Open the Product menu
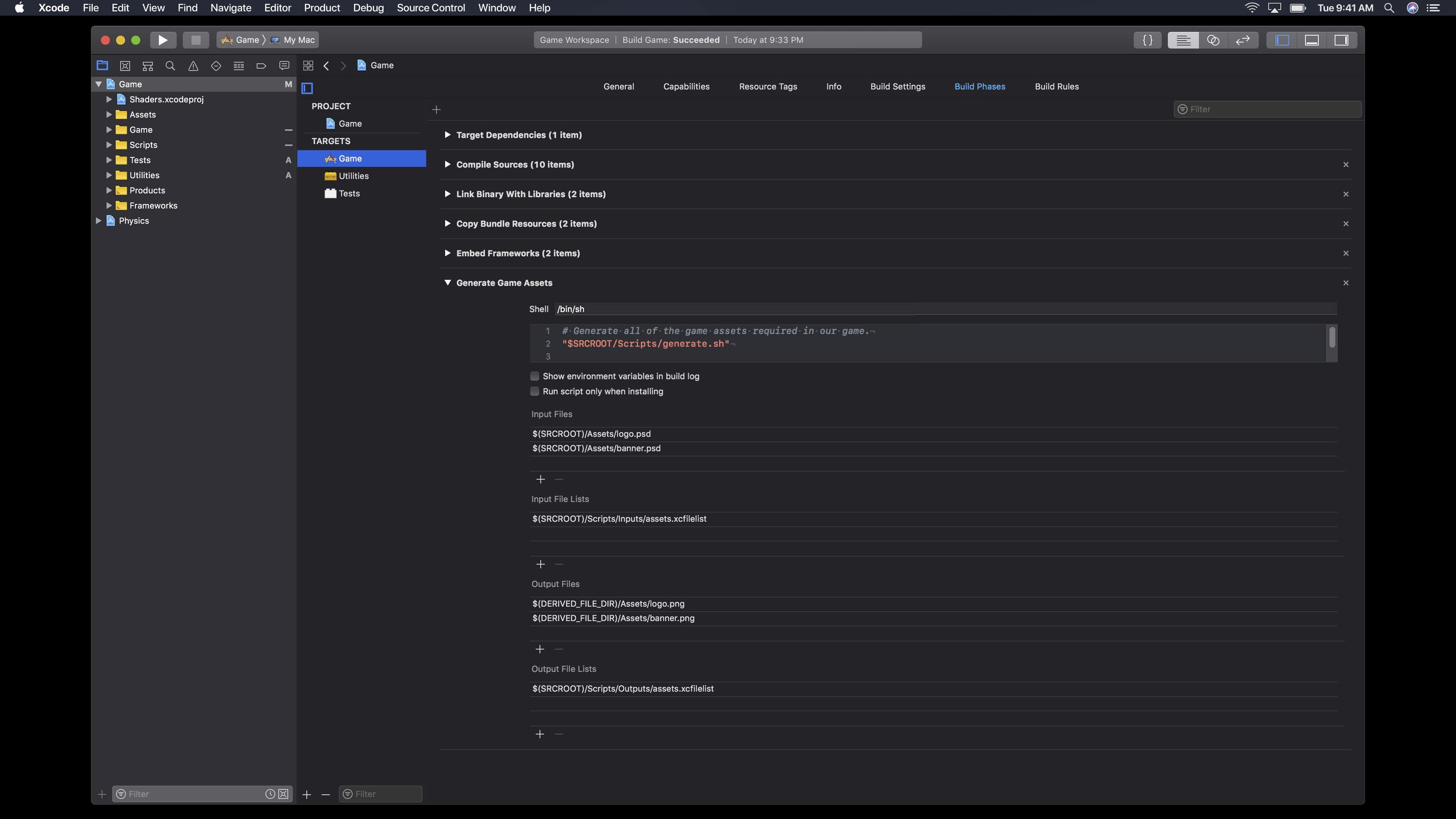The width and height of the screenshot is (1456, 819). pos(322,8)
